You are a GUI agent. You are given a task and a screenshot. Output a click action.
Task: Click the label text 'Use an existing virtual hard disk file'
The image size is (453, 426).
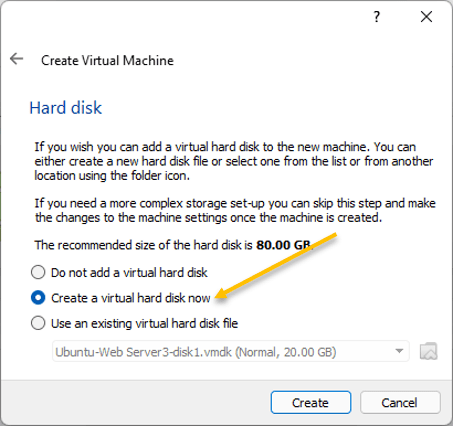tap(144, 323)
